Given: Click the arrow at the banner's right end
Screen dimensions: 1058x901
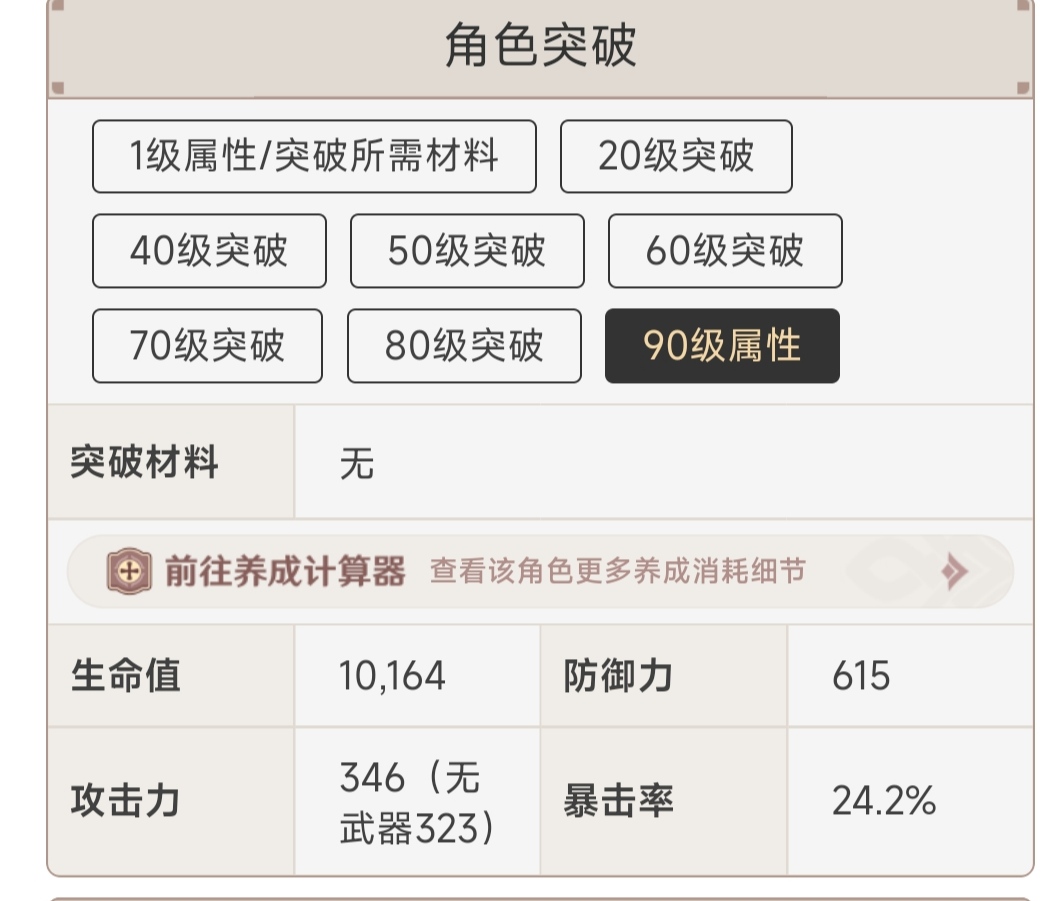Looking at the screenshot, I should 955,572.
